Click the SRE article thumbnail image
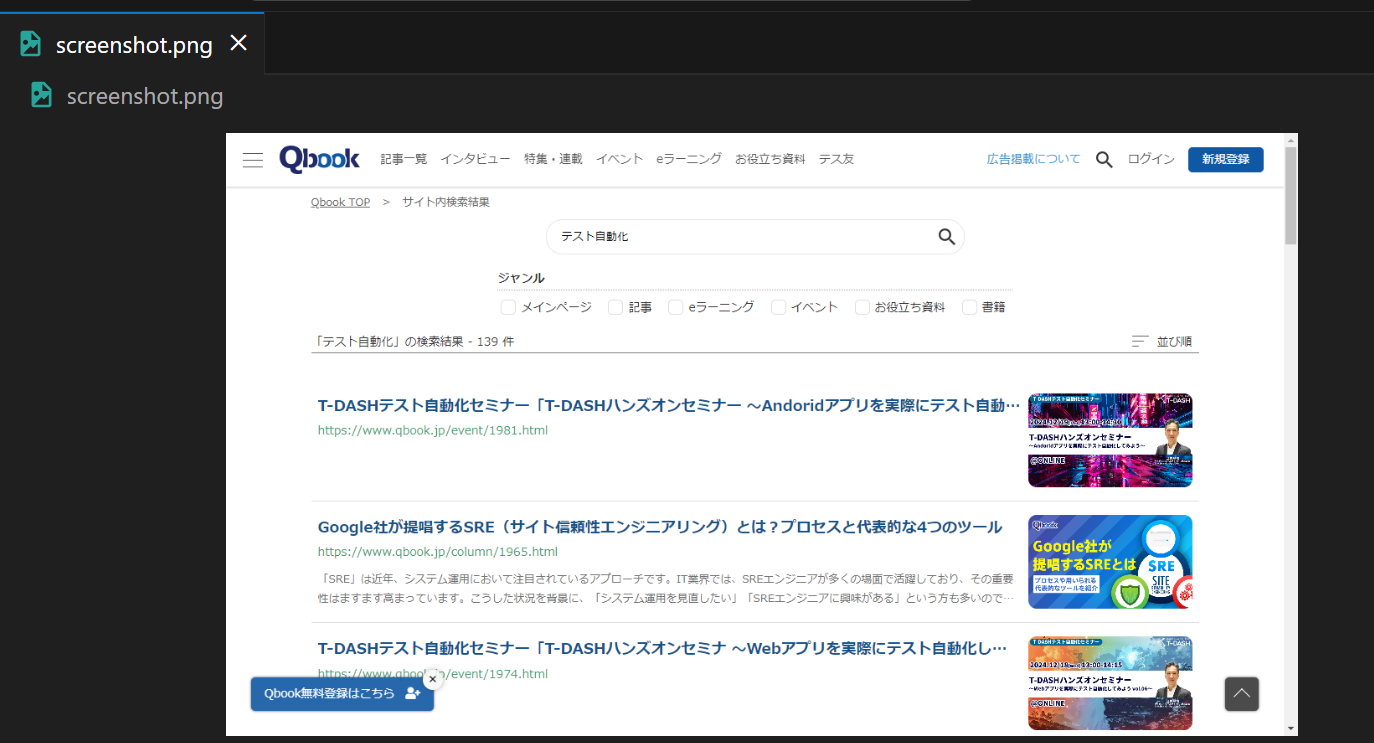Image resolution: width=1374 pixels, height=743 pixels. tap(1110, 562)
